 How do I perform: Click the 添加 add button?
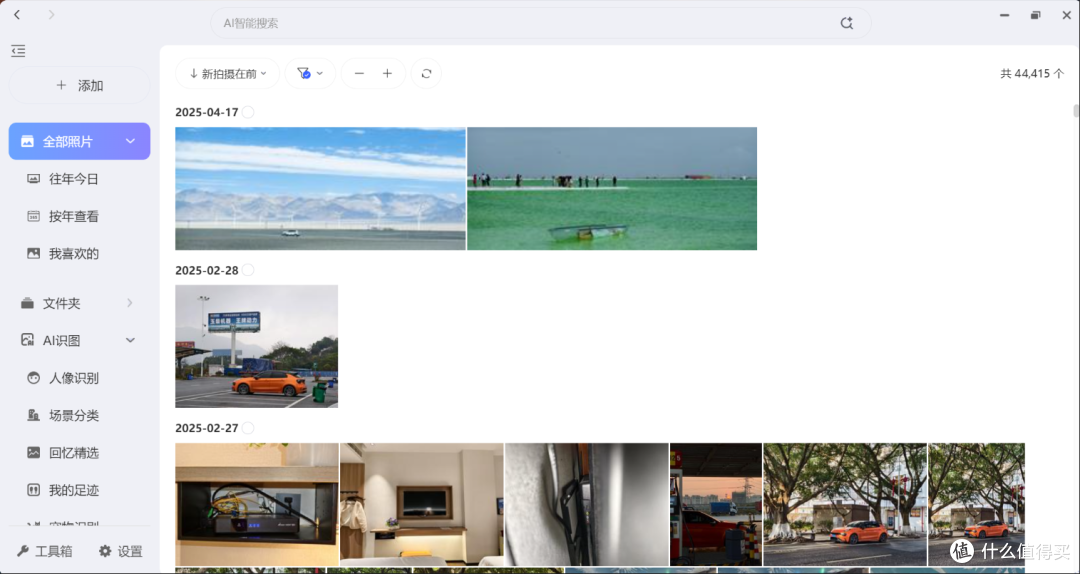(x=79, y=85)
